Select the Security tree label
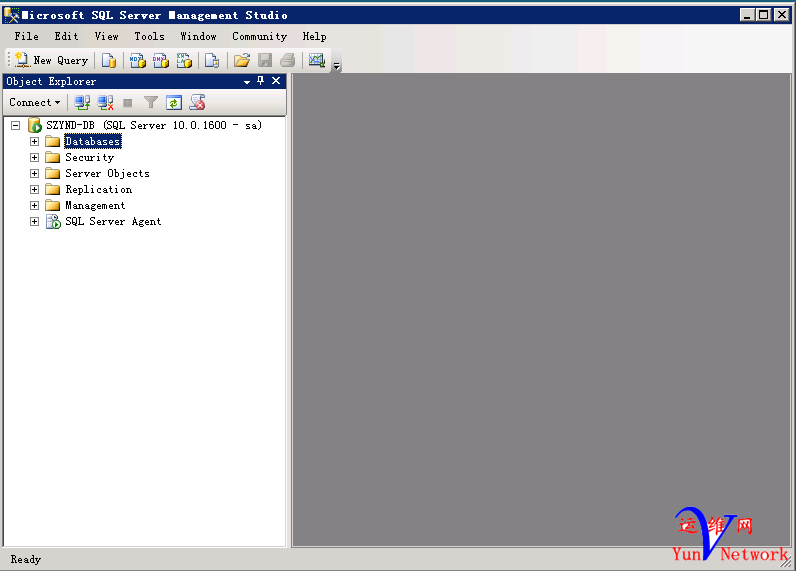 coord(89,157)
